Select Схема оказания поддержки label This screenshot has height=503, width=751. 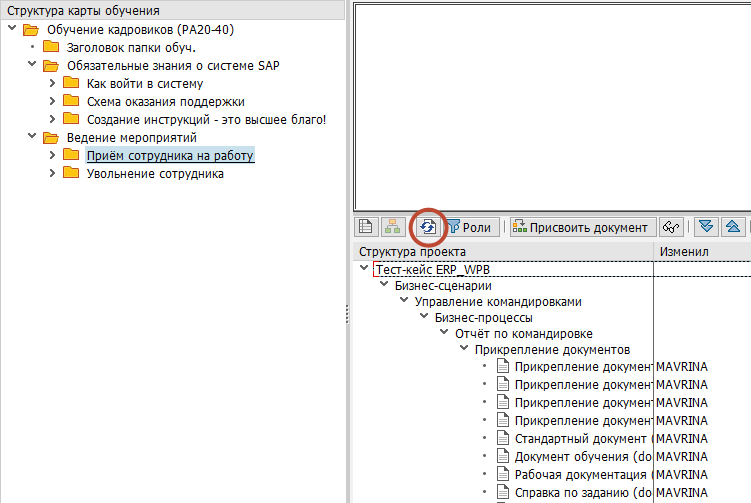point(166,102)
